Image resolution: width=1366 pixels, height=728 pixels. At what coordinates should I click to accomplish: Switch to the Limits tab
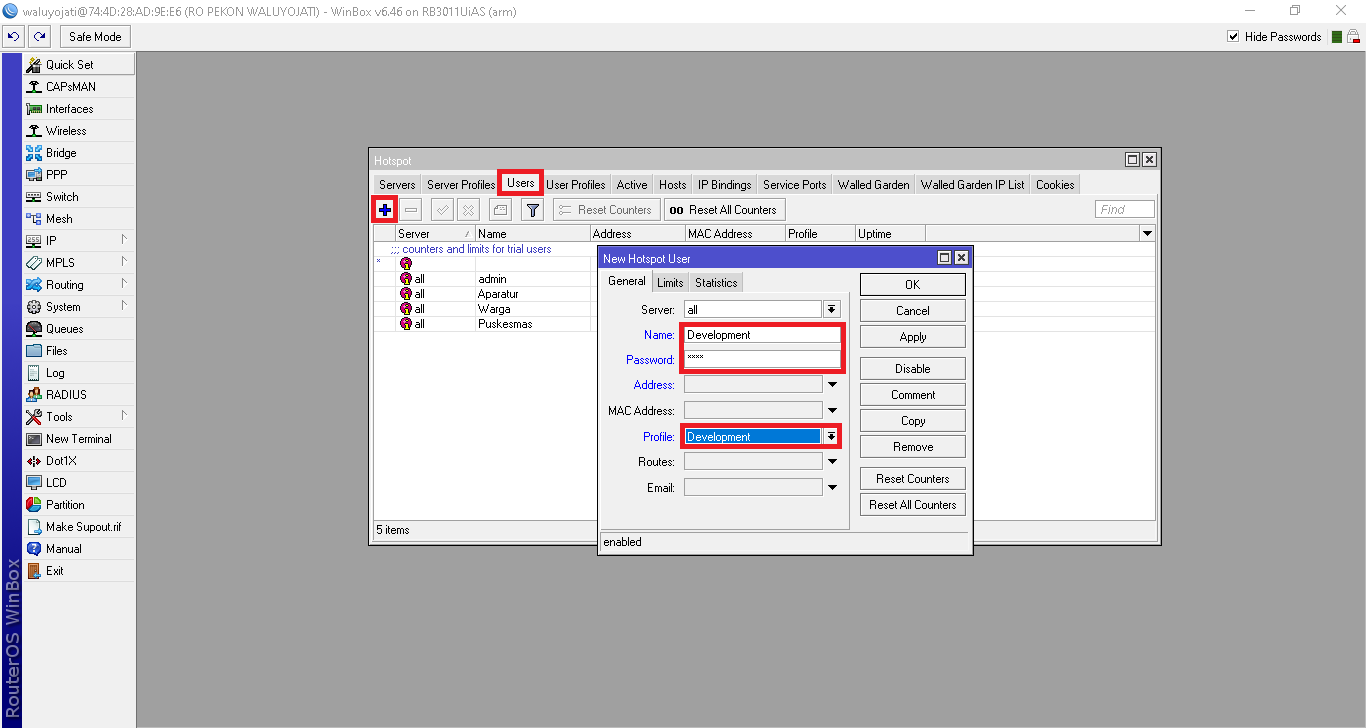(x=670, y=282)
